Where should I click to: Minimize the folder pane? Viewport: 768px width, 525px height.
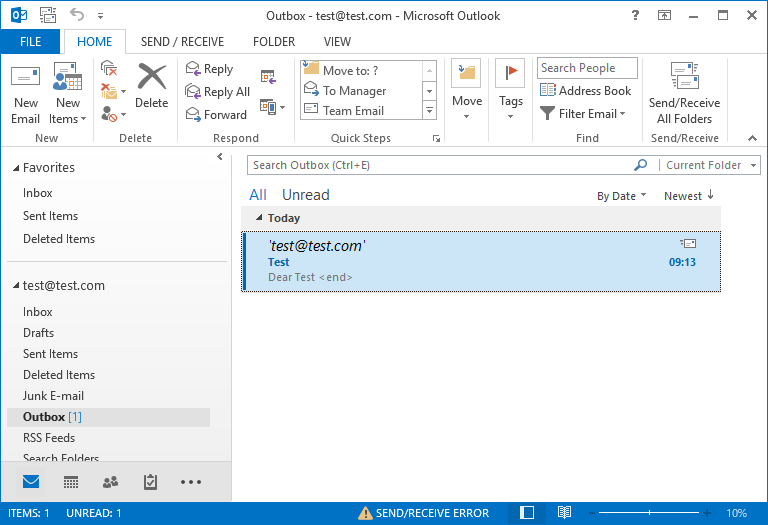click(219, 157)
